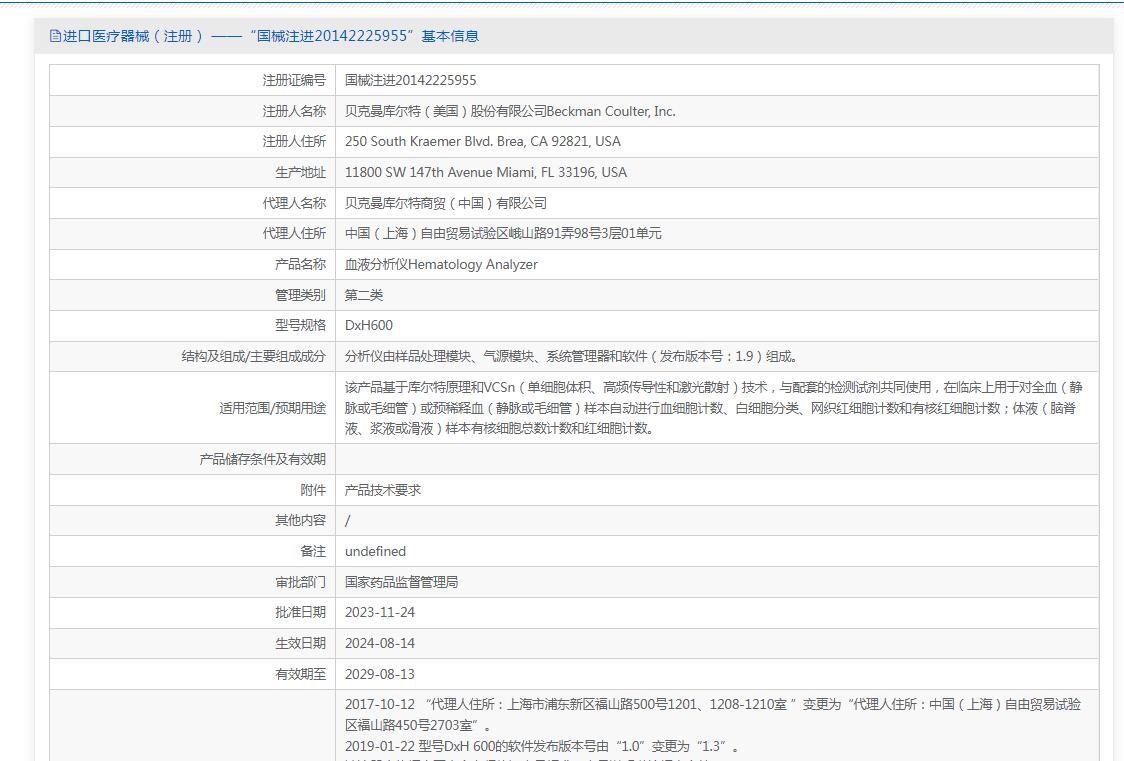This screenshot has height=761, width=1124.
Task: Select approval date 2023-11-24
Action: (380, 613)
